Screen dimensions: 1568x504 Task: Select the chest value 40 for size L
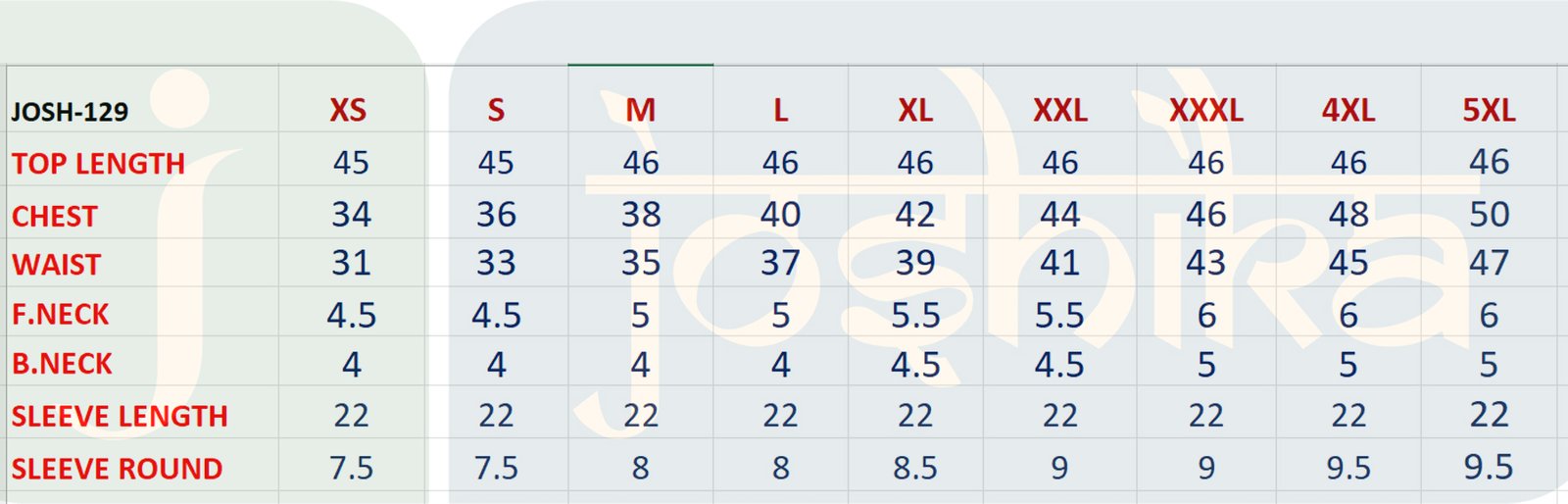(780, 215)
